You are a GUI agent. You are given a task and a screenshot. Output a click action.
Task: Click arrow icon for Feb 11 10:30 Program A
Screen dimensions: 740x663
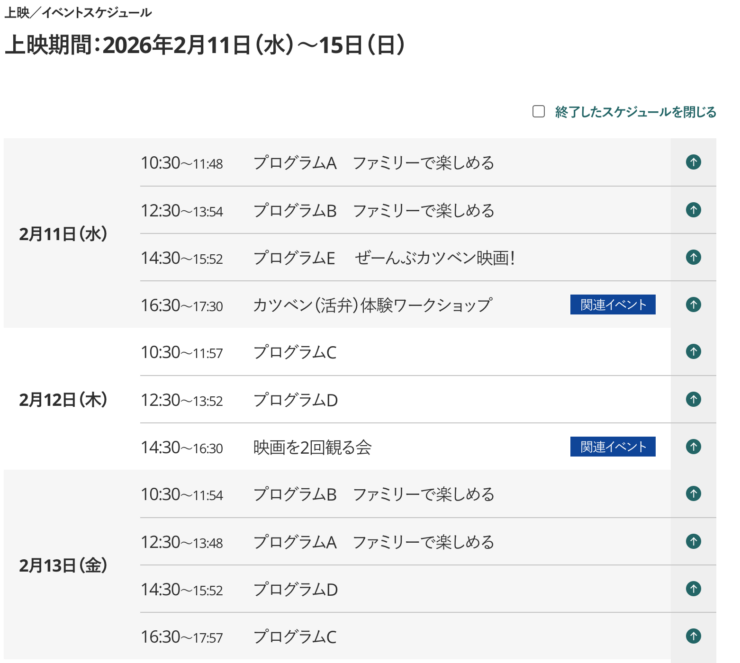[x=693, y=162]
